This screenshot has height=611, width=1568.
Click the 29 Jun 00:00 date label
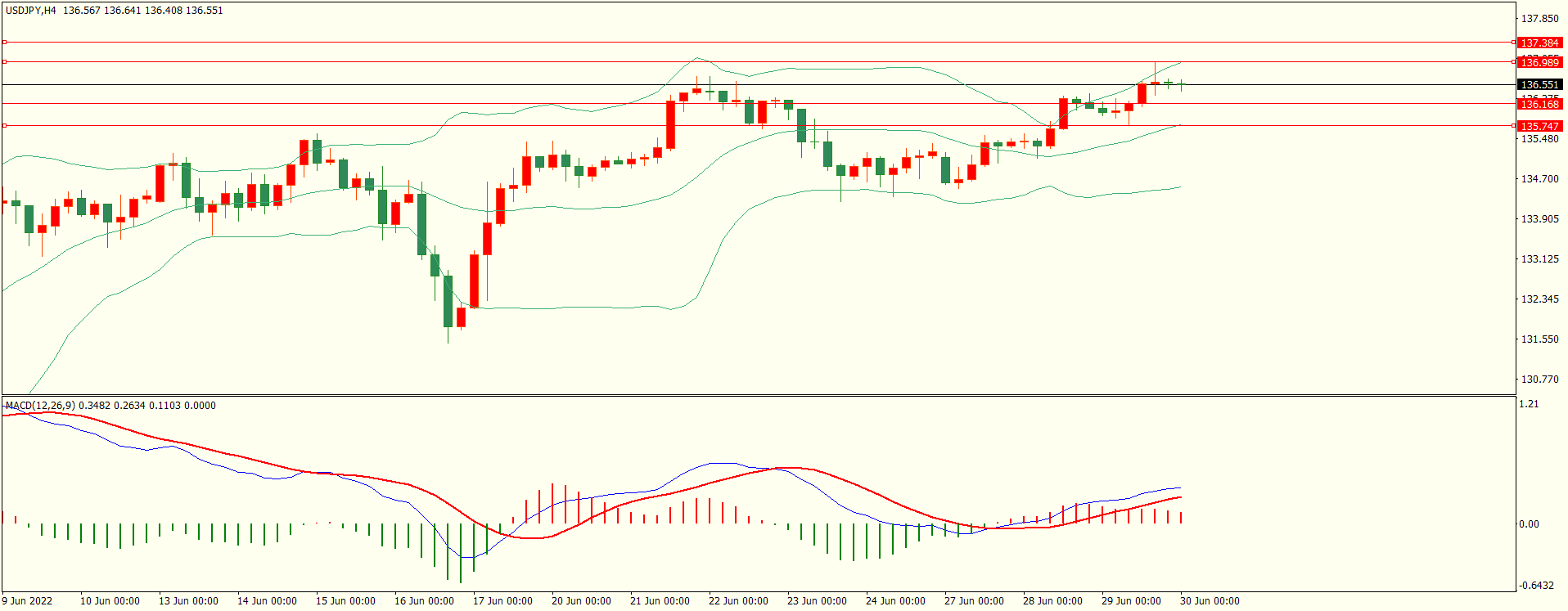coord(1131,601)
